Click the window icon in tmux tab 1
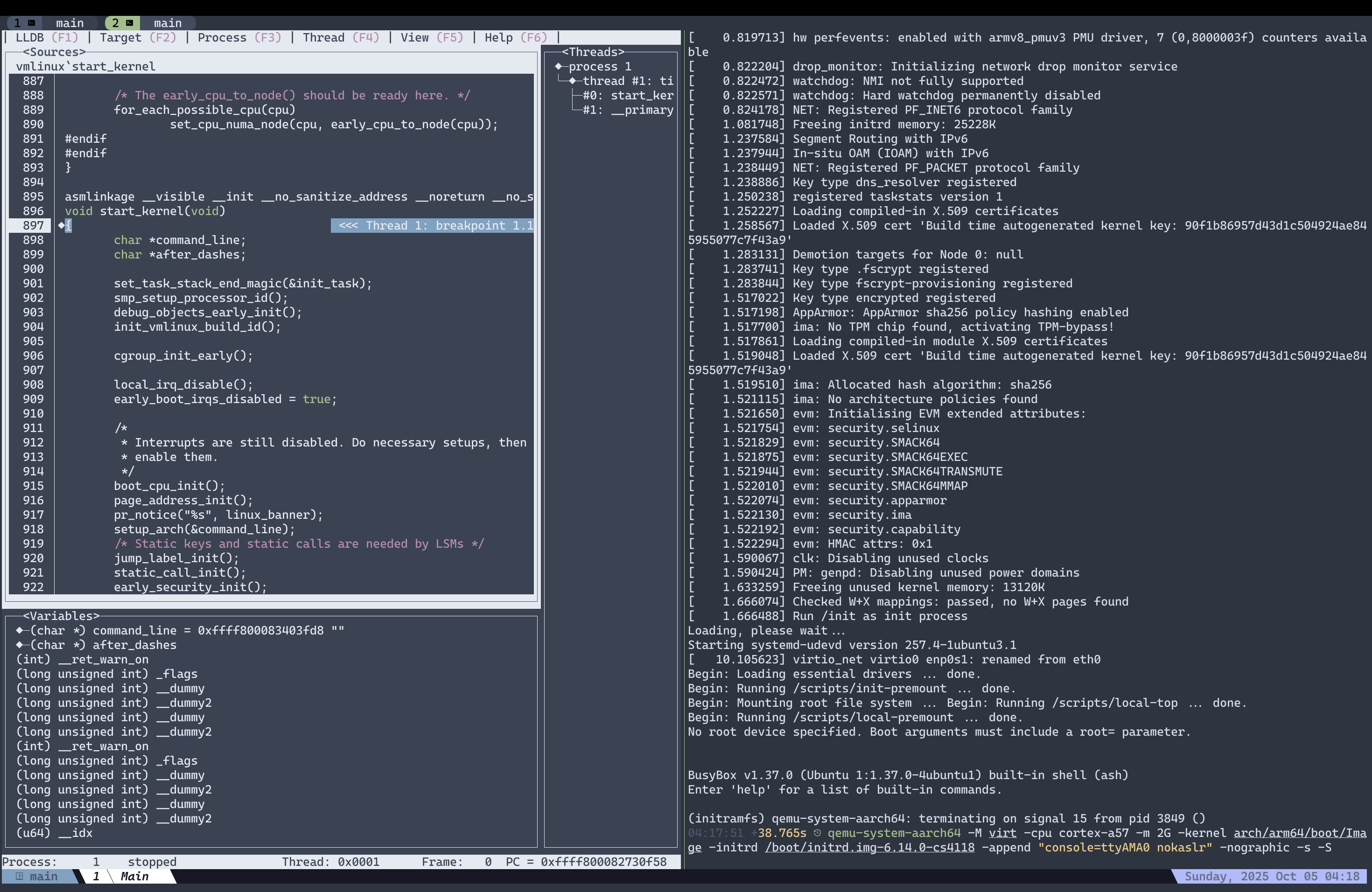Viewport: 1372px width, 892px height. pos(32,23)
